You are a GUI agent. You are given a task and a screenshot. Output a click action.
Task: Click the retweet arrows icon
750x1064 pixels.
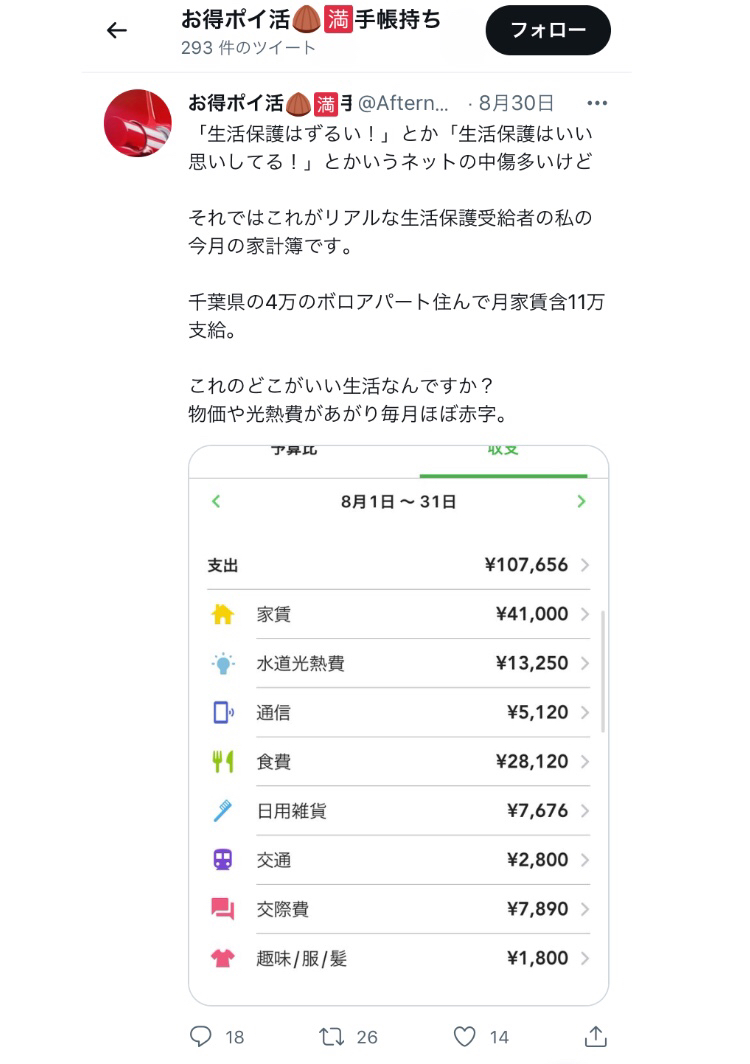point(331,1036)
